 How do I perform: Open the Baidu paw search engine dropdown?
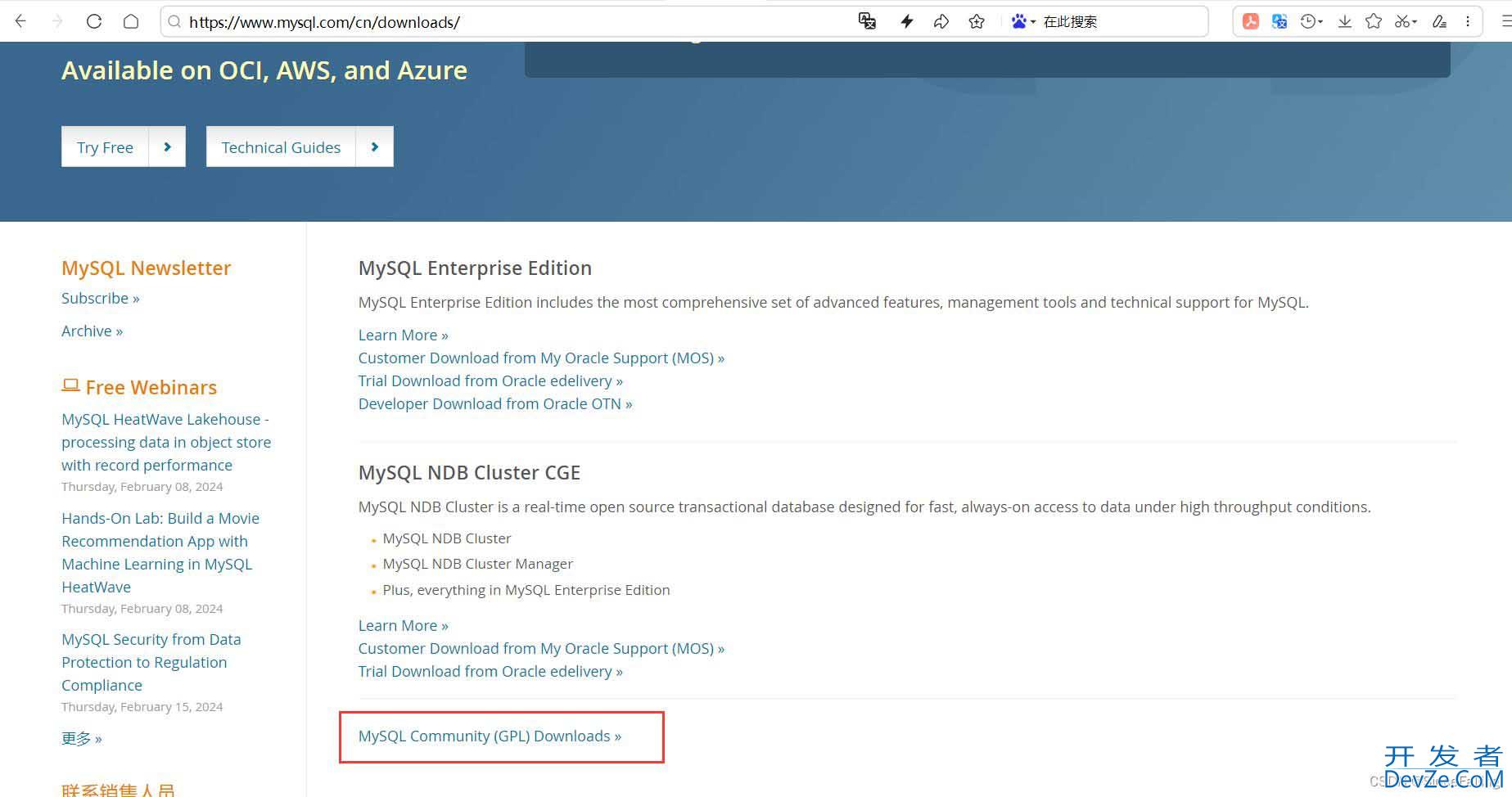(x=1023, y=21)
